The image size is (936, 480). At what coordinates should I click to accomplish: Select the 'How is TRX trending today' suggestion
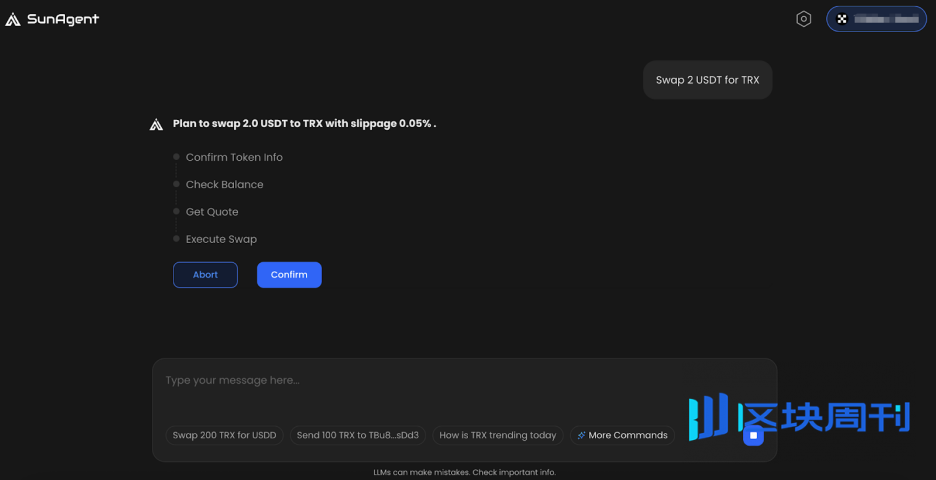(x=497, y=436)
